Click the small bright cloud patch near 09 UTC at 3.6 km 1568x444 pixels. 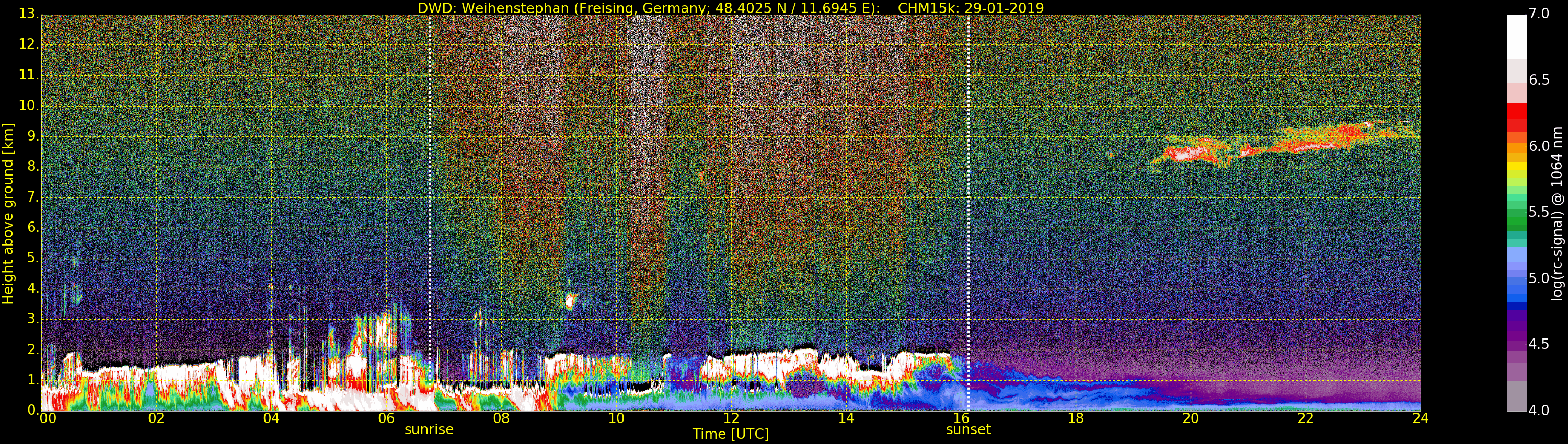coord(571,300)
